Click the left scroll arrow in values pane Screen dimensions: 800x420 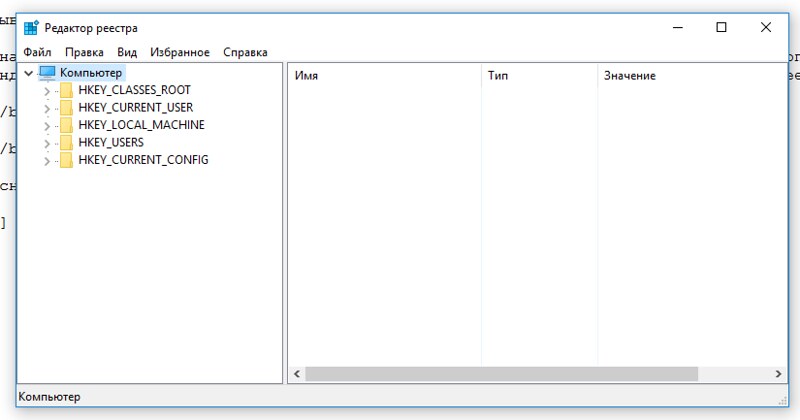(x=296, y=374)
